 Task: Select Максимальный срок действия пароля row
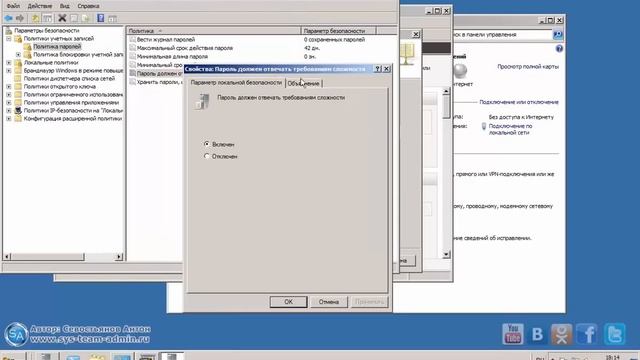pos(184,48)
